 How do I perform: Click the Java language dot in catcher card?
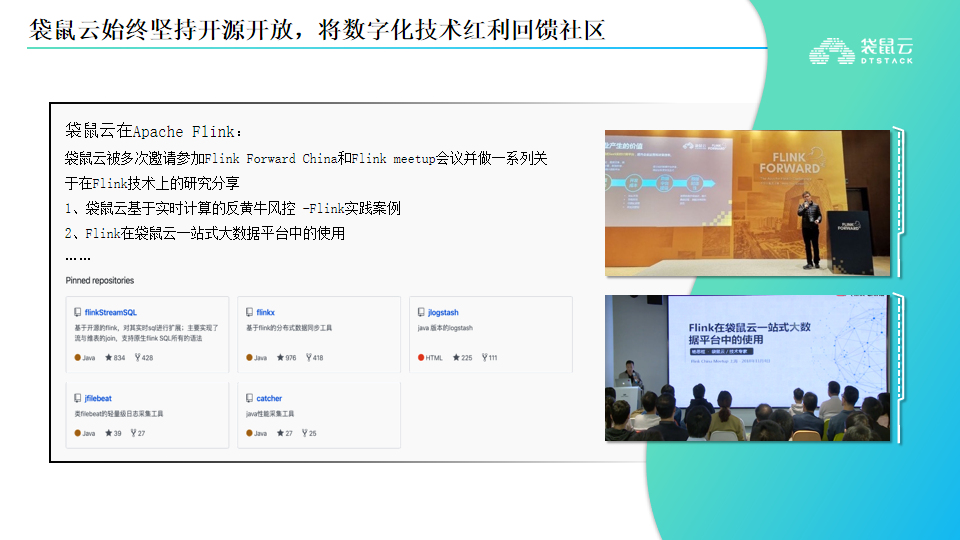(x=249, y=433)
